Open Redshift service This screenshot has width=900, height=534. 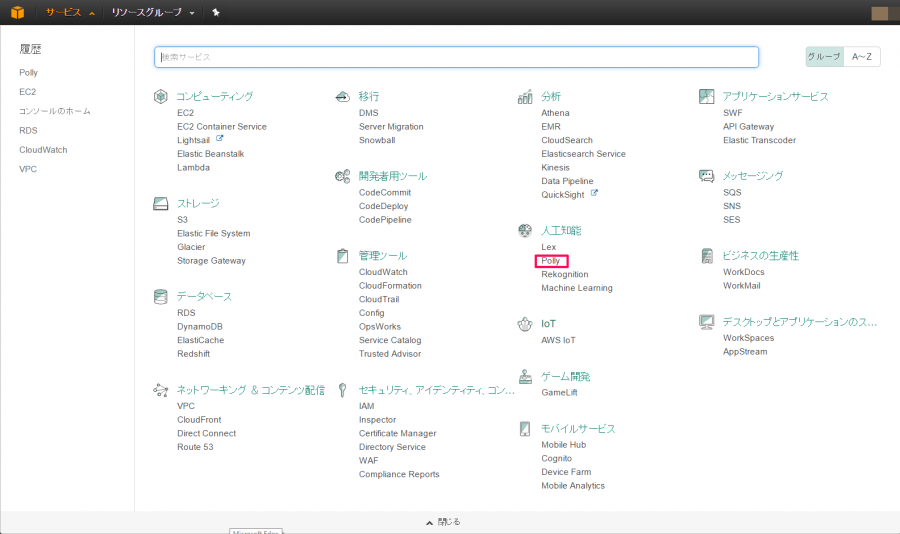pyautogui.click(x=193, y=354)
